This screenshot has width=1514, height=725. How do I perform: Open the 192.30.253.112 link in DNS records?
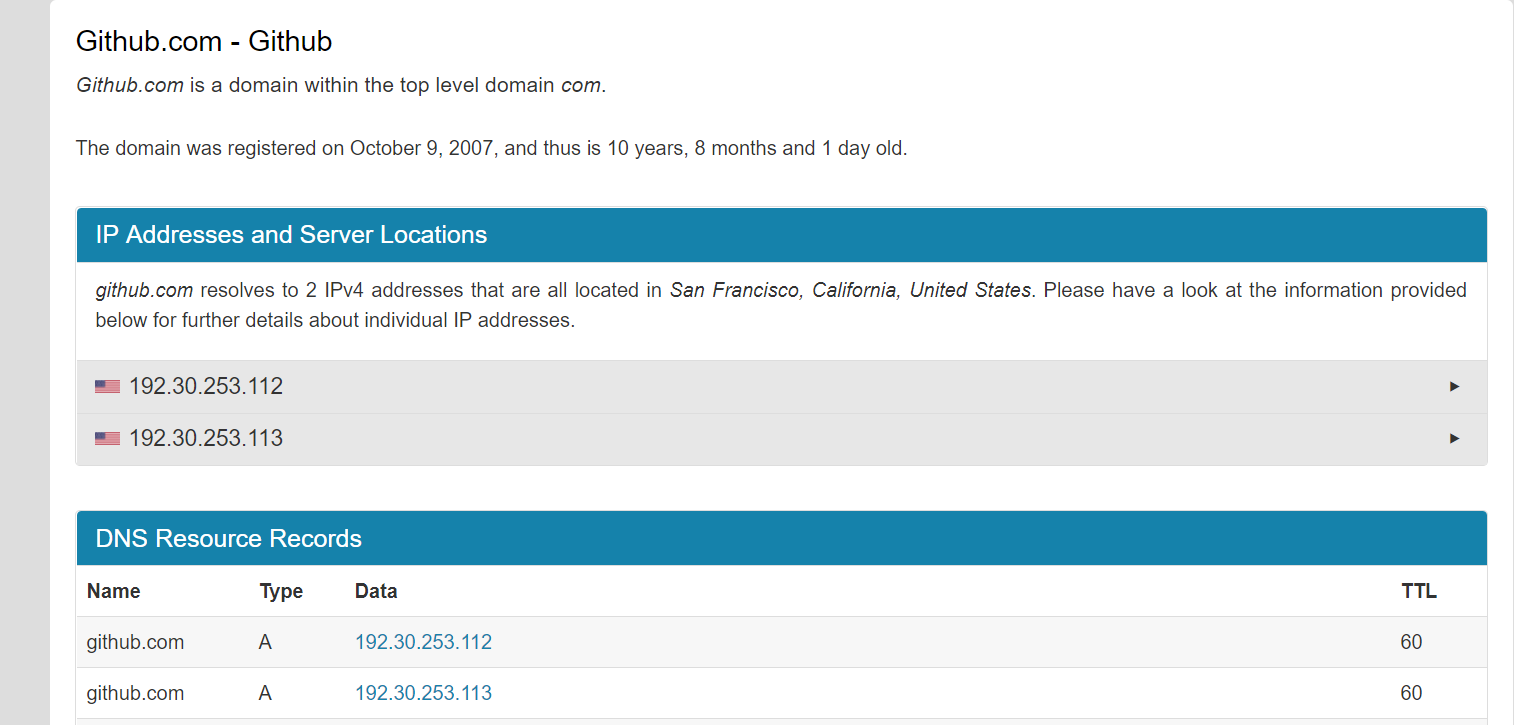423,642
